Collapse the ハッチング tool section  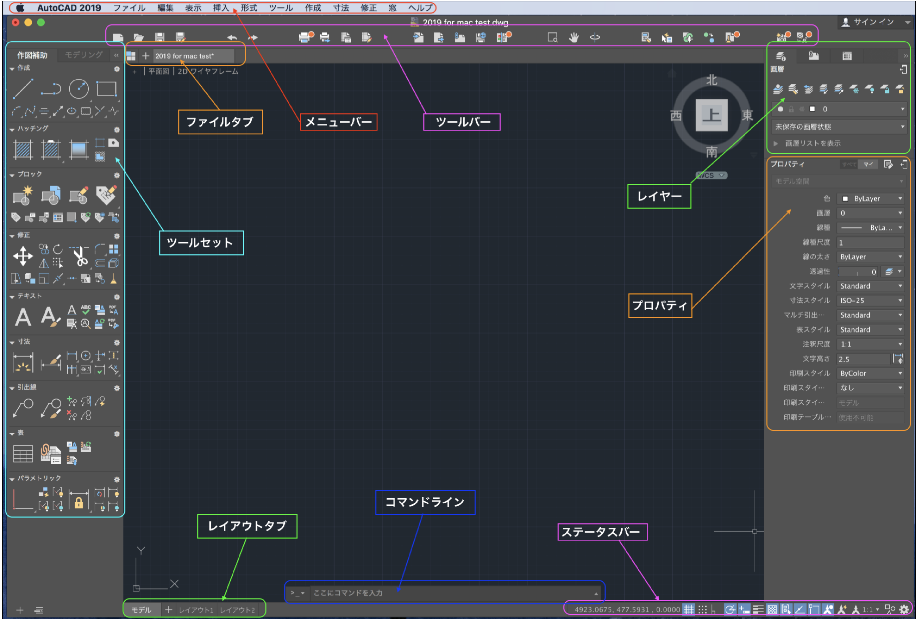point(12,129)
